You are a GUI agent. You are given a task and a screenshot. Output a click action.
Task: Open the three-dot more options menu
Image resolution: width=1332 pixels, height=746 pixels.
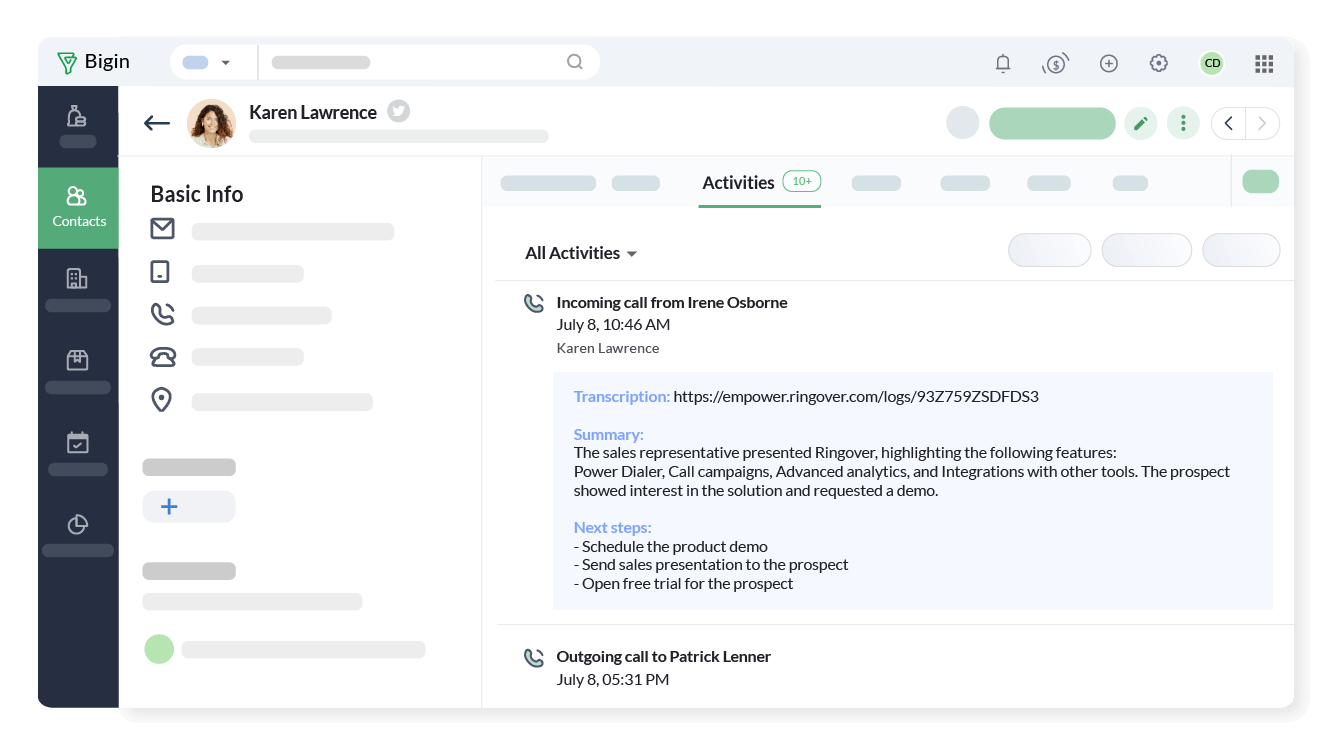[x=1183, y=123]
